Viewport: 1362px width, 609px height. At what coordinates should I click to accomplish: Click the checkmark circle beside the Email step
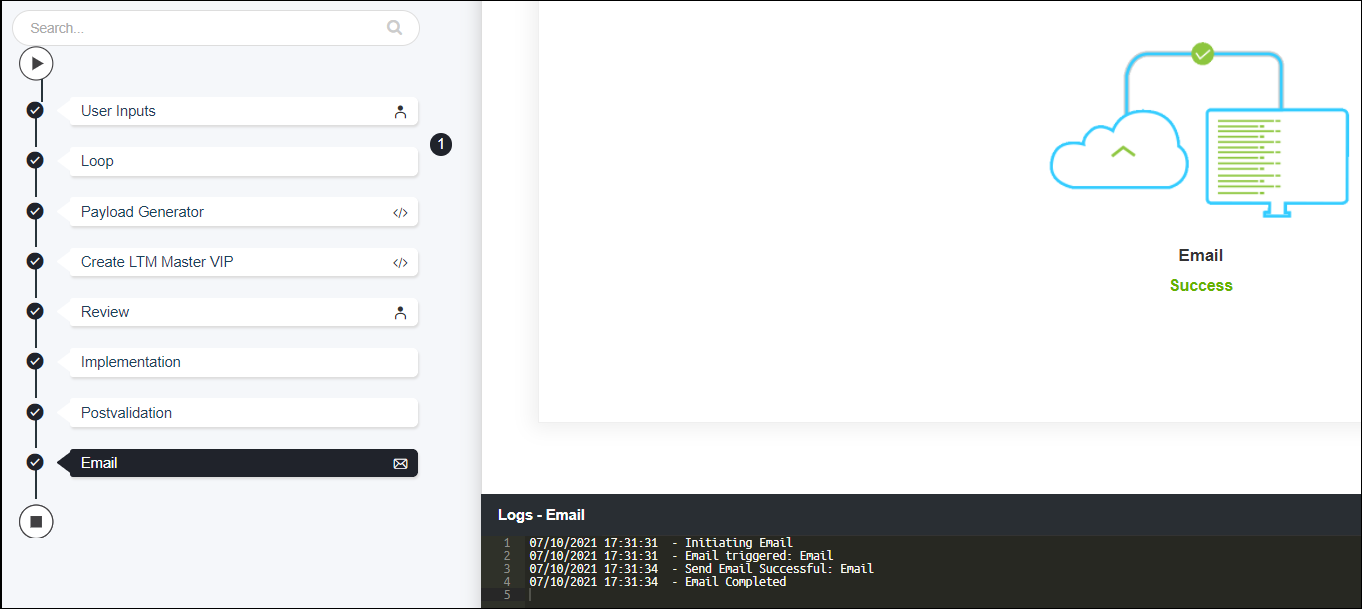coord(35,462)
